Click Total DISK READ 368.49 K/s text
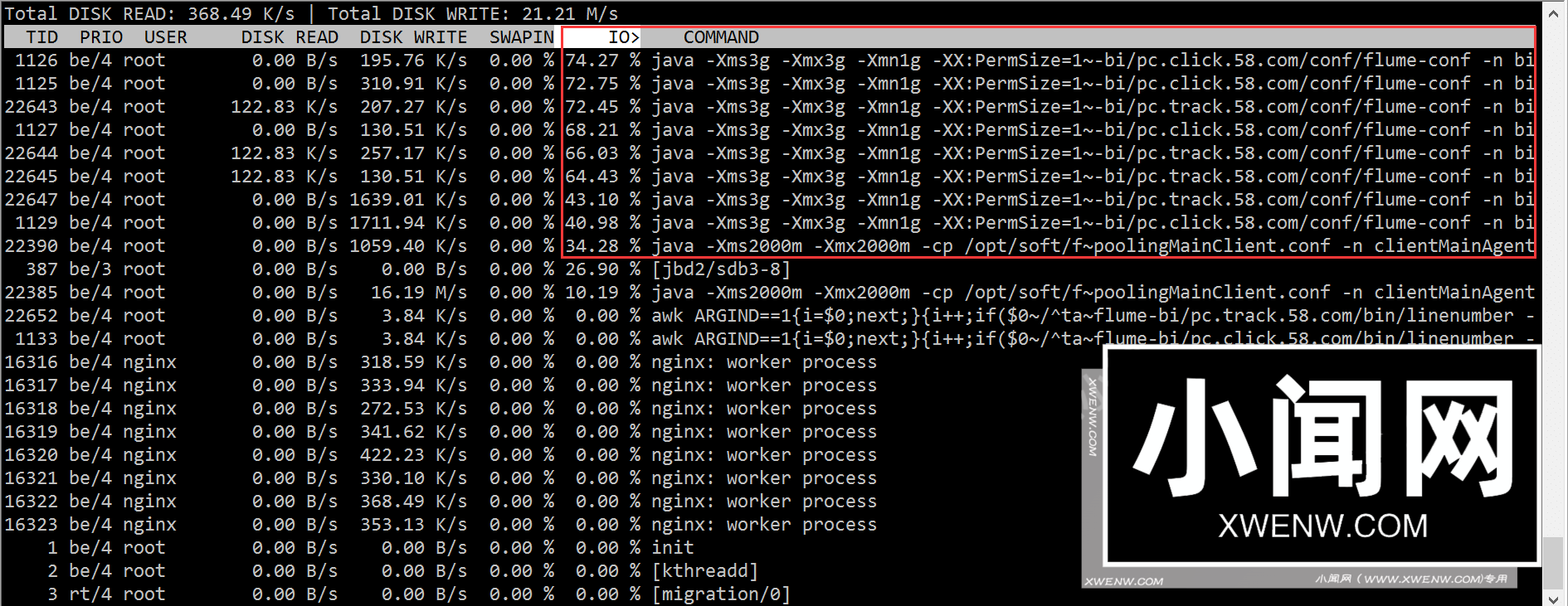Image resolution: width=1568 pixels, height=606 pixels. (150, 14)
